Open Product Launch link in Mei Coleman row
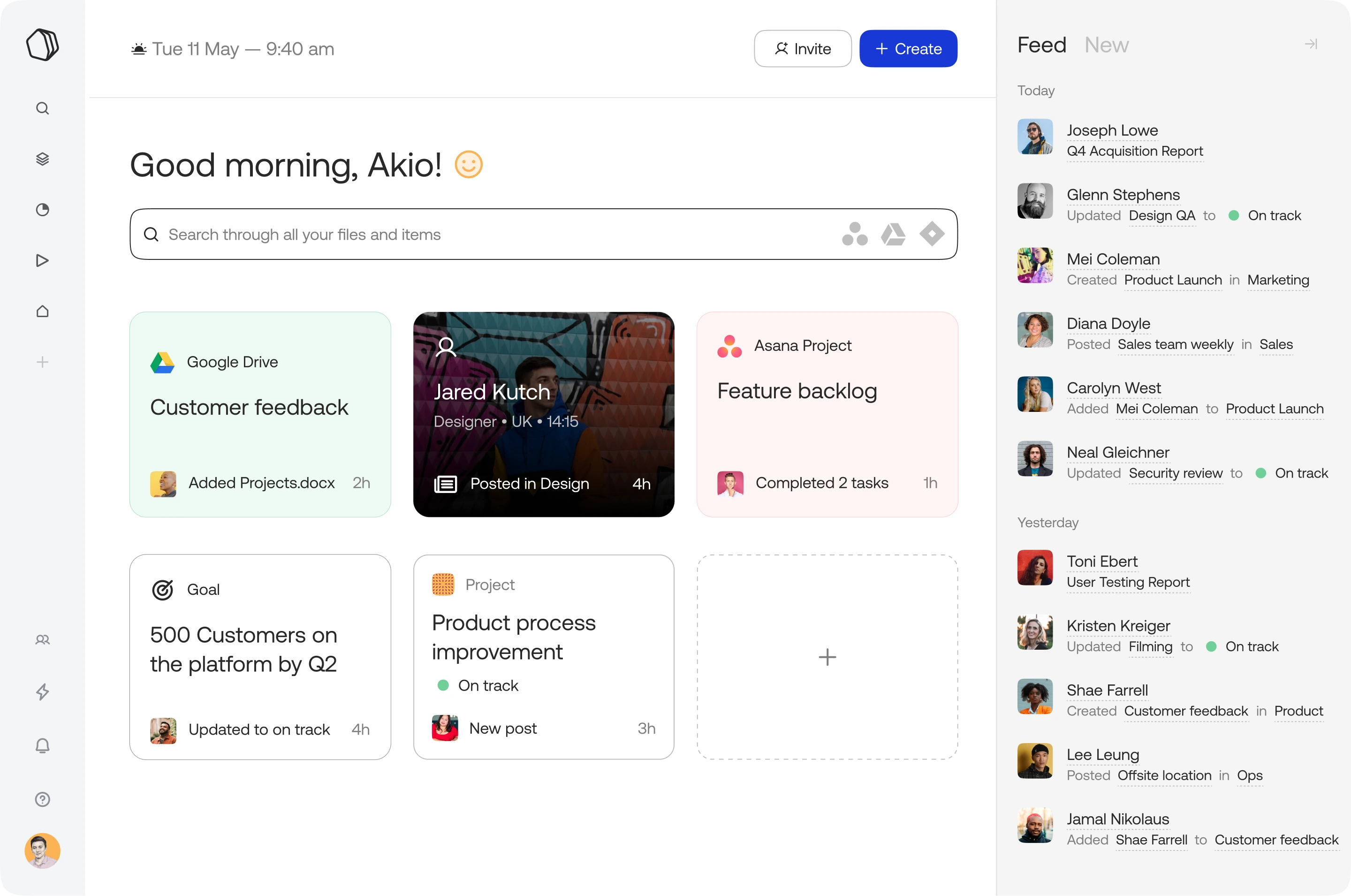The width and height of the screenshot is (1351, 896). pos(1173,281)
